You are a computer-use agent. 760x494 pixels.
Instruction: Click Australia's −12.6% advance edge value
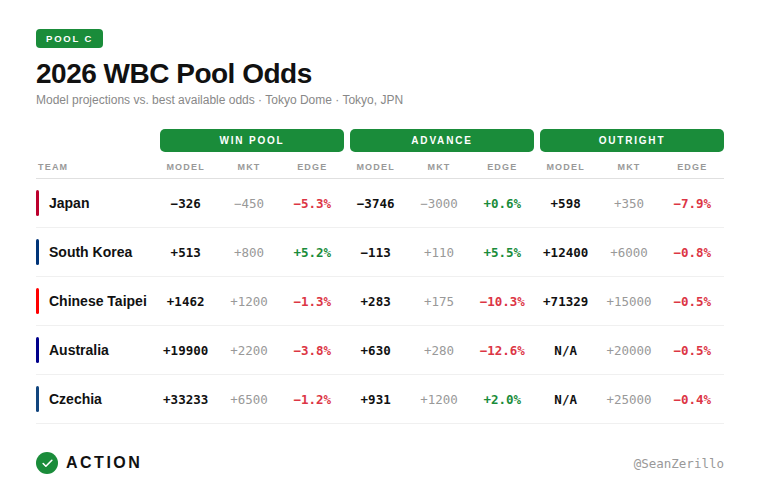click(x=502, y=351)
